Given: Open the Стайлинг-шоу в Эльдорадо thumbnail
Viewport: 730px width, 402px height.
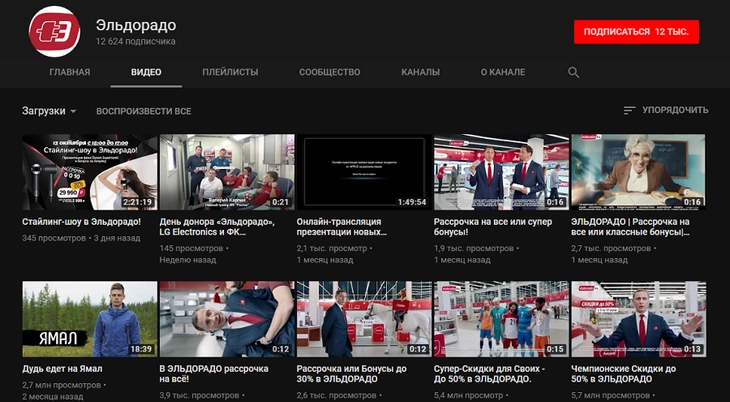Looking at the screenshot, I should click(x=90, y=172).
